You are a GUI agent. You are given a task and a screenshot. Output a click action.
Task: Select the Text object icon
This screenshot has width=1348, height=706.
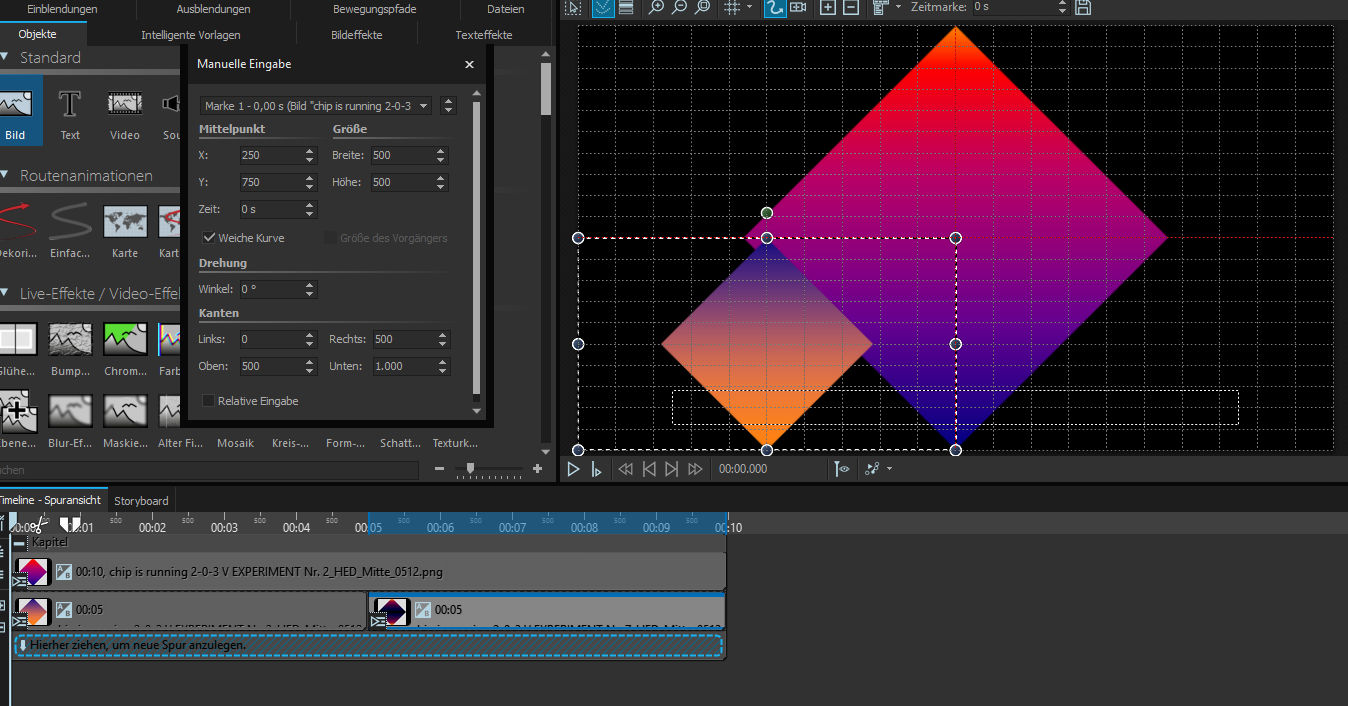coord(70,104)
